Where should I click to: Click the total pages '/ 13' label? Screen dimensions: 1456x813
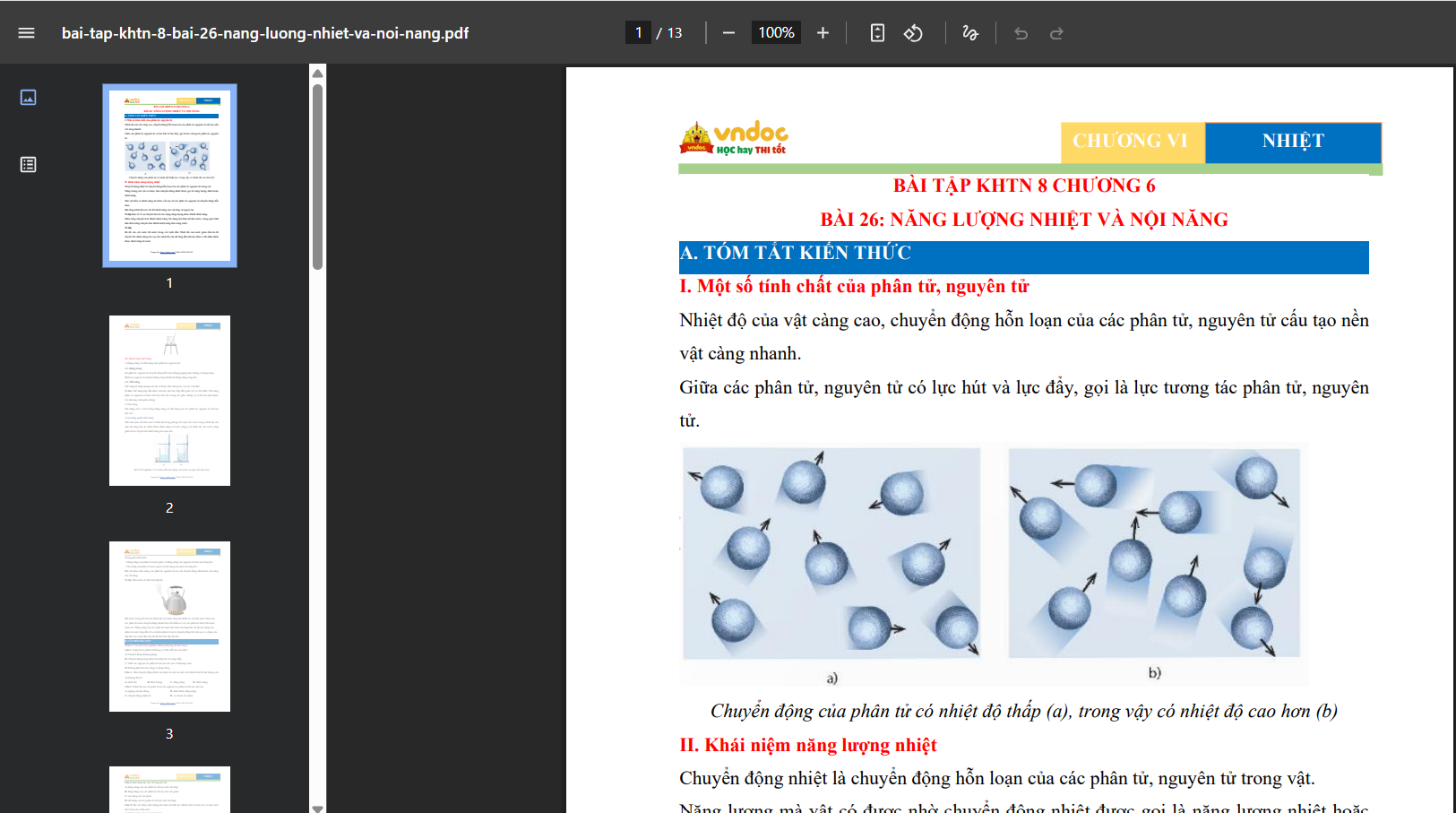pyautogui.click(x=669, y=33)
